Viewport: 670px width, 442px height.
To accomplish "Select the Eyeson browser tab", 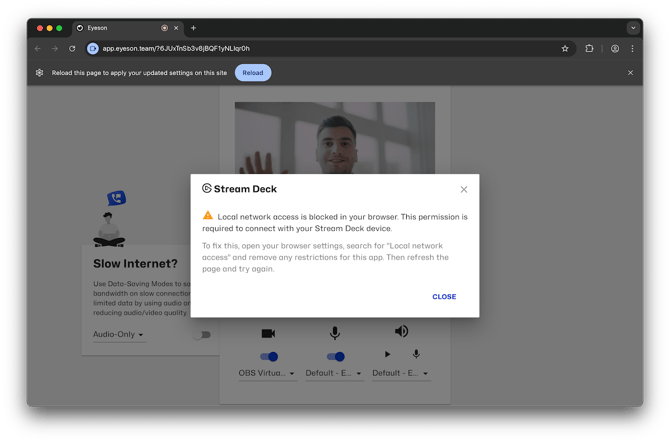I will (120, 28).
